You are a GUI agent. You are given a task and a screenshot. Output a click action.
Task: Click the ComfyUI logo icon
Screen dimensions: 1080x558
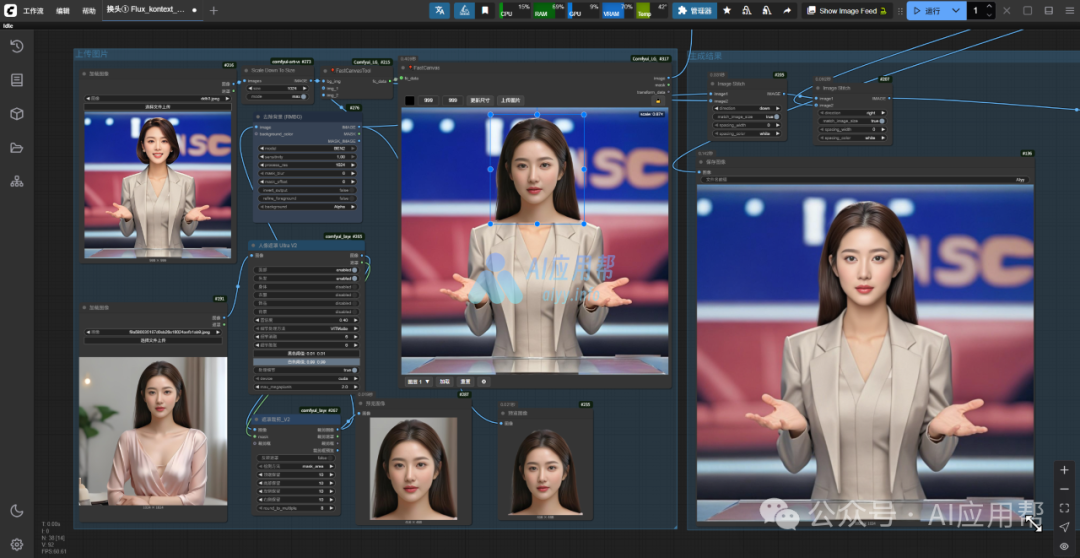10,10
